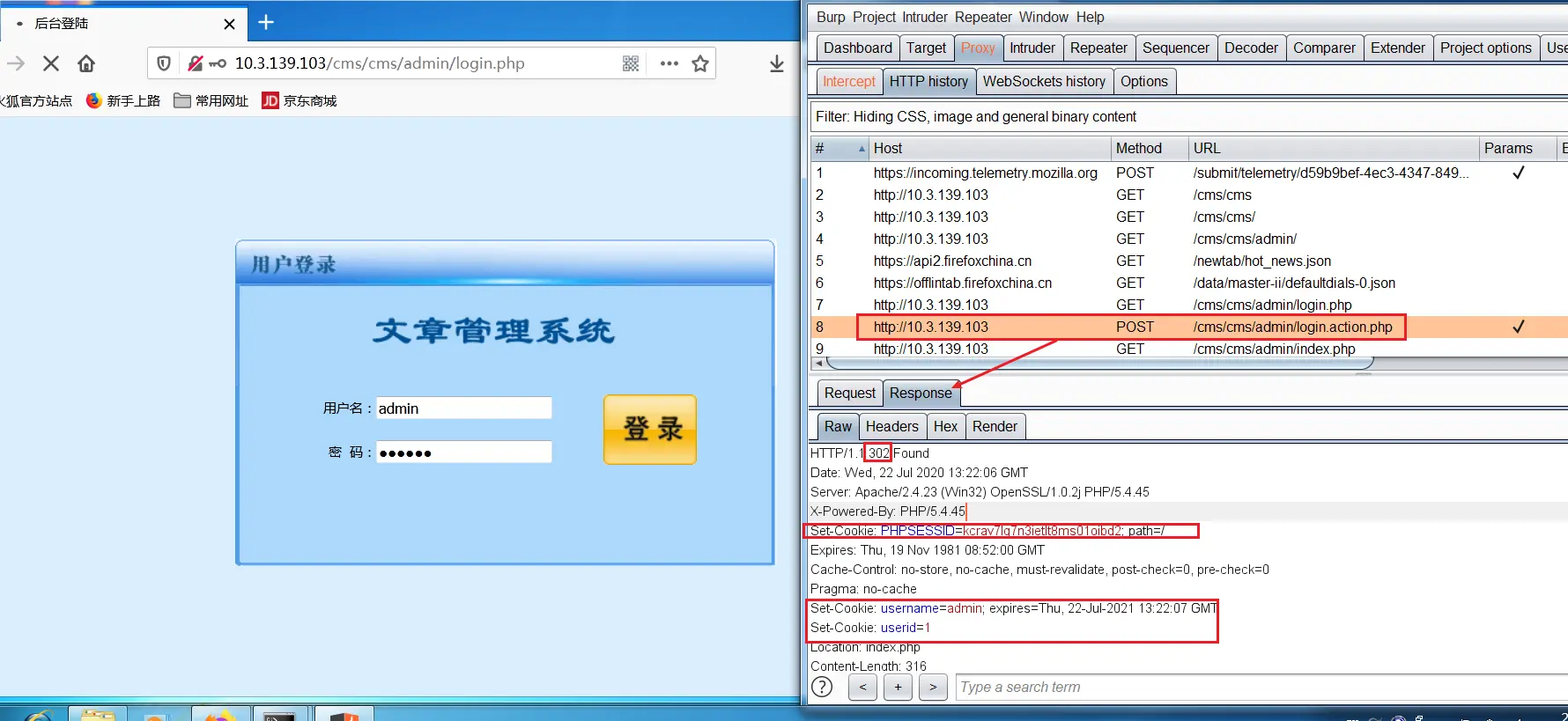The image size is (1568, 721).
Task: Show the Response tab
Action: (921, 393)
